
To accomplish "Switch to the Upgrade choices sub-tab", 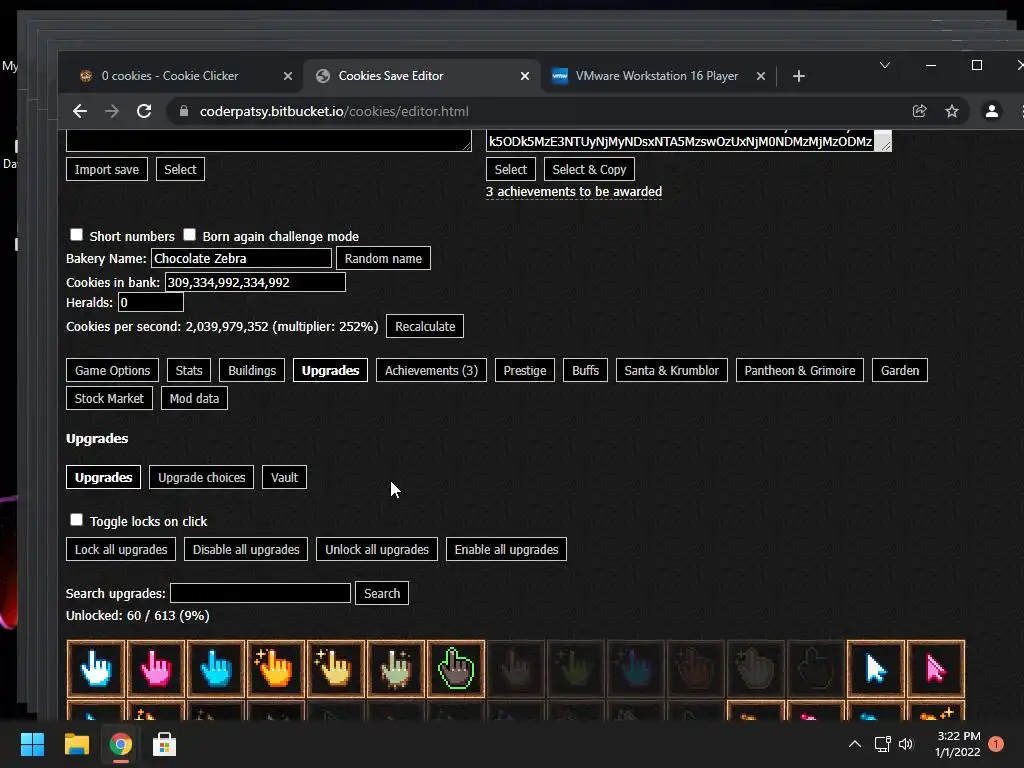I will tap(202, 477).
